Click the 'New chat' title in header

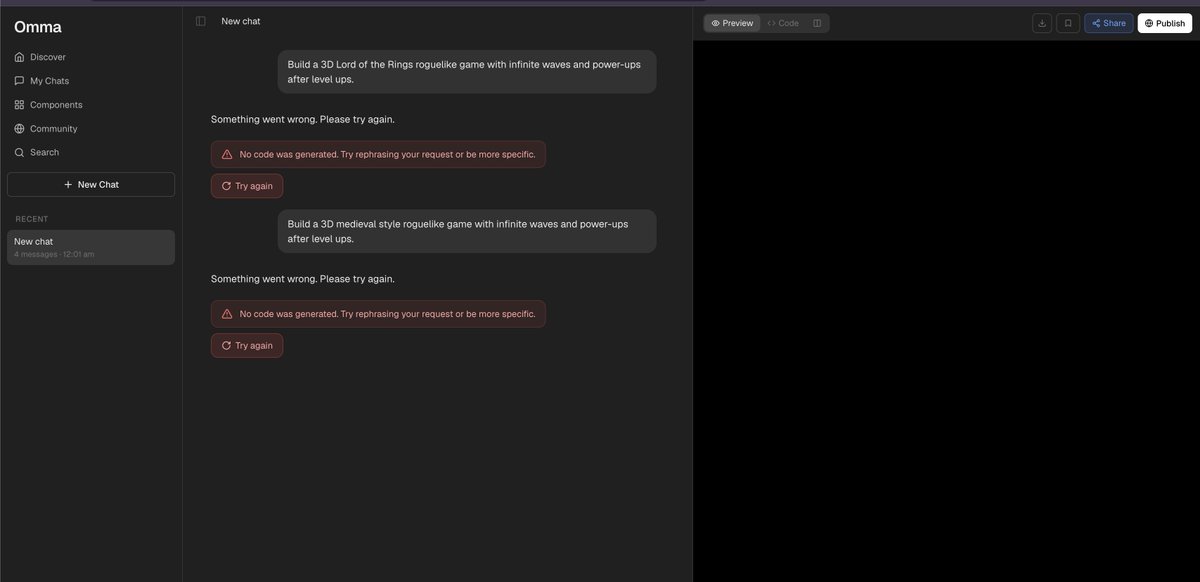(x=241, y=21)
